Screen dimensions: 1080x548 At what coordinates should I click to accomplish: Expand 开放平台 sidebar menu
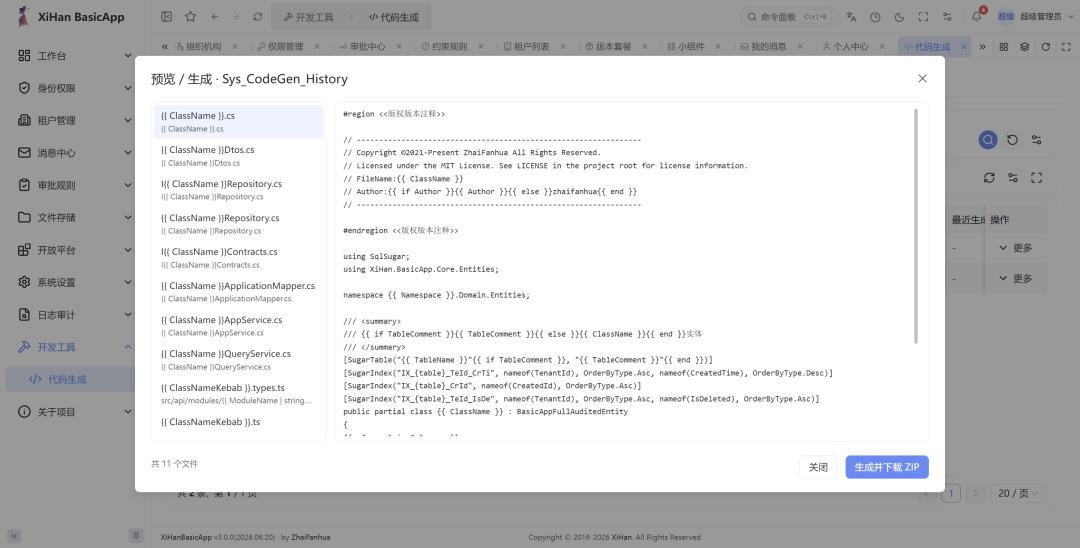(75, 250)
